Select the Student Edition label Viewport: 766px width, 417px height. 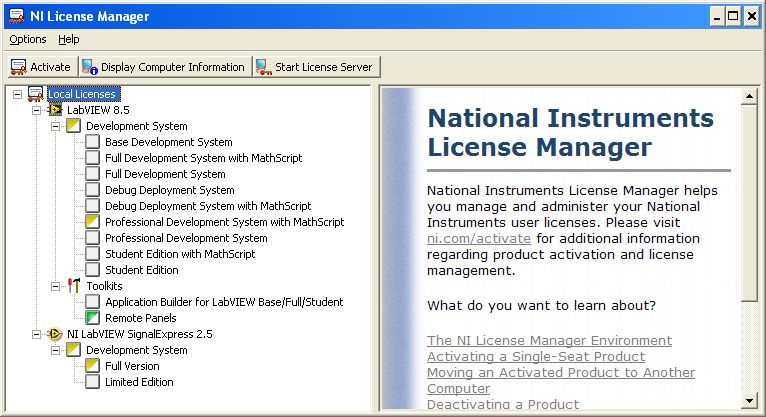pos(142,270)
